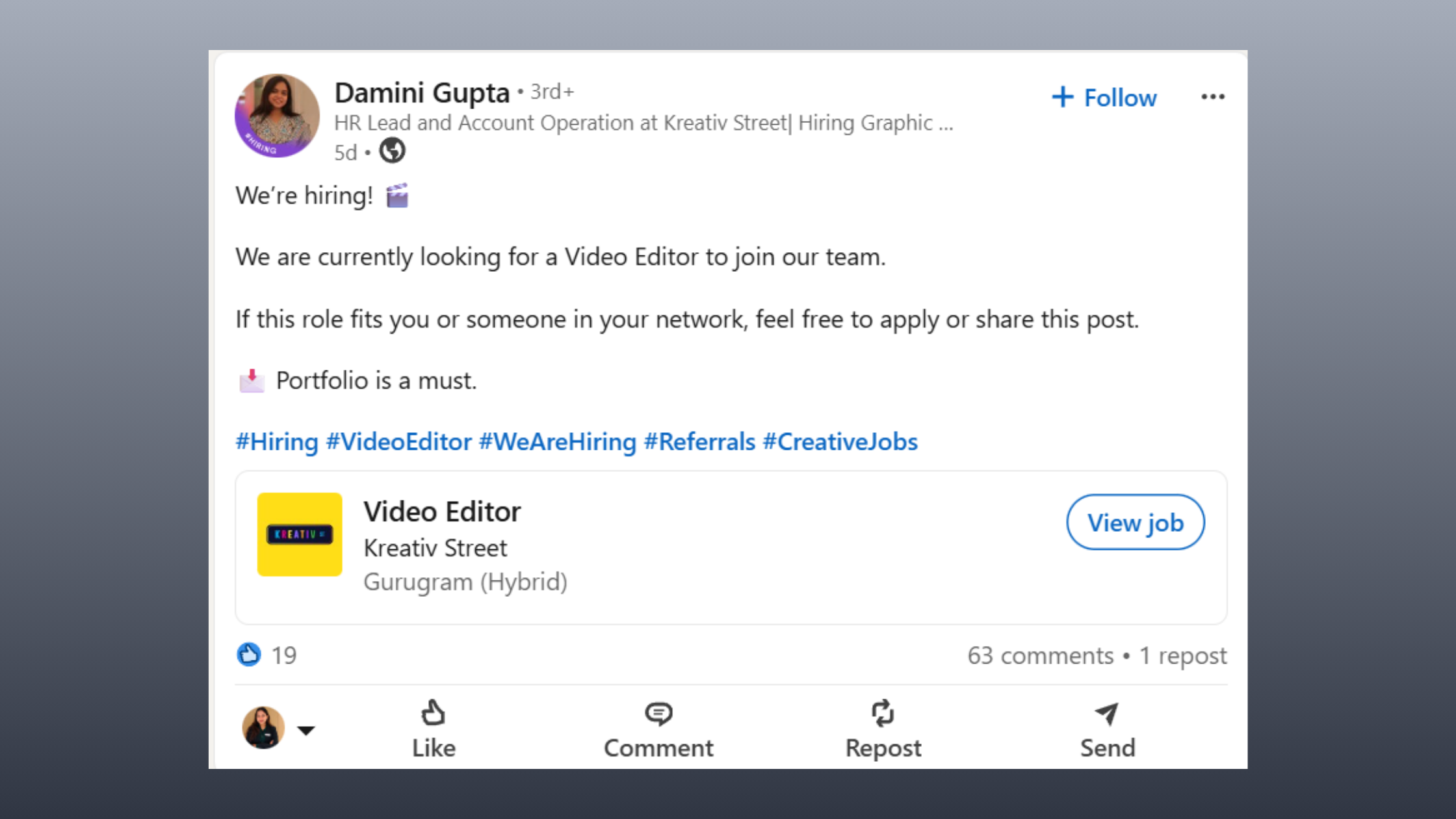This screenshot has height=819, width=1456.
Task: Click Damini Gupta's circular profile photo
Action: (x=276, y=116)
